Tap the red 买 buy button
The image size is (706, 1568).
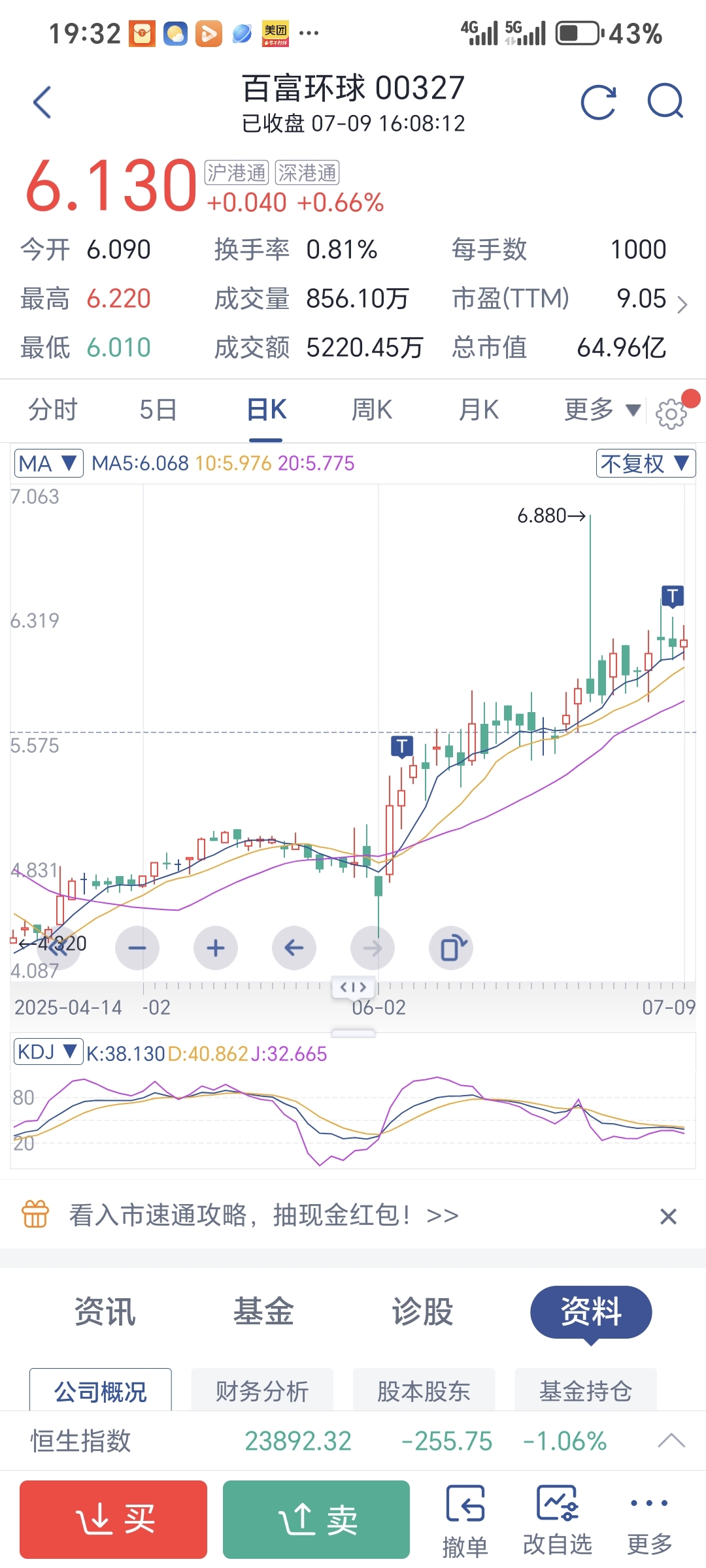tap(113, 1520)
